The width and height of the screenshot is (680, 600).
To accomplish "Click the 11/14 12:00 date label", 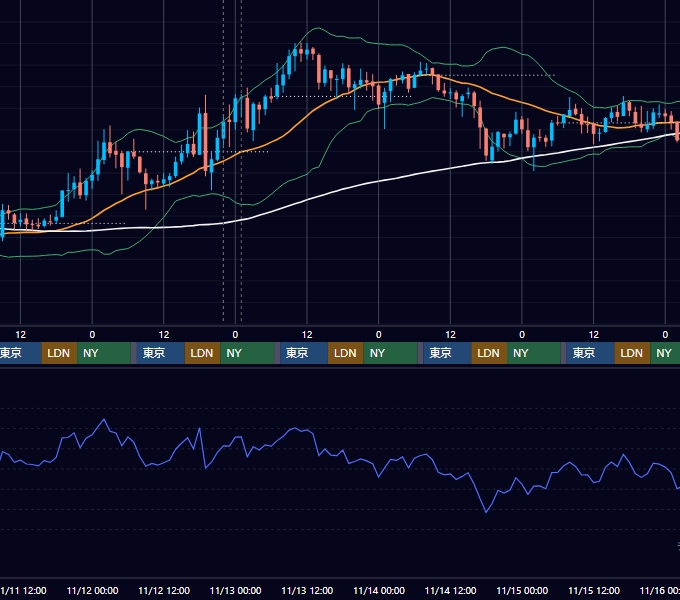I will pos(451,590).
